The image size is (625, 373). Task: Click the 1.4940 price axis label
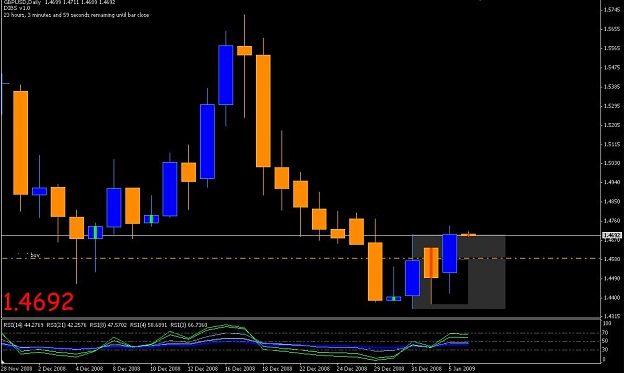612,182
